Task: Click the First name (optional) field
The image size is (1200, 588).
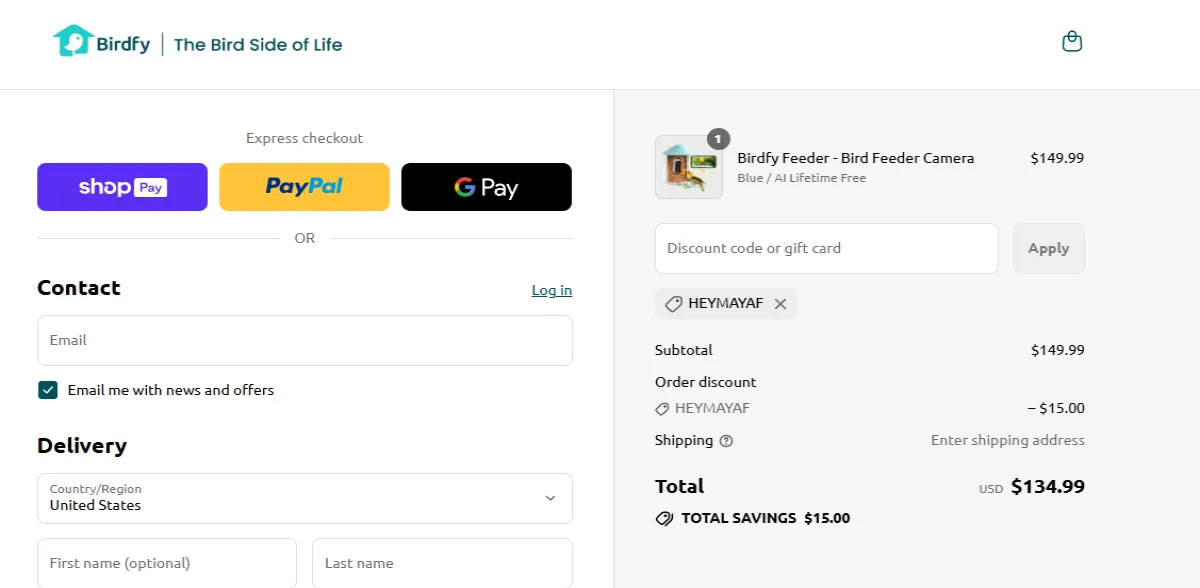Action: 167,563
